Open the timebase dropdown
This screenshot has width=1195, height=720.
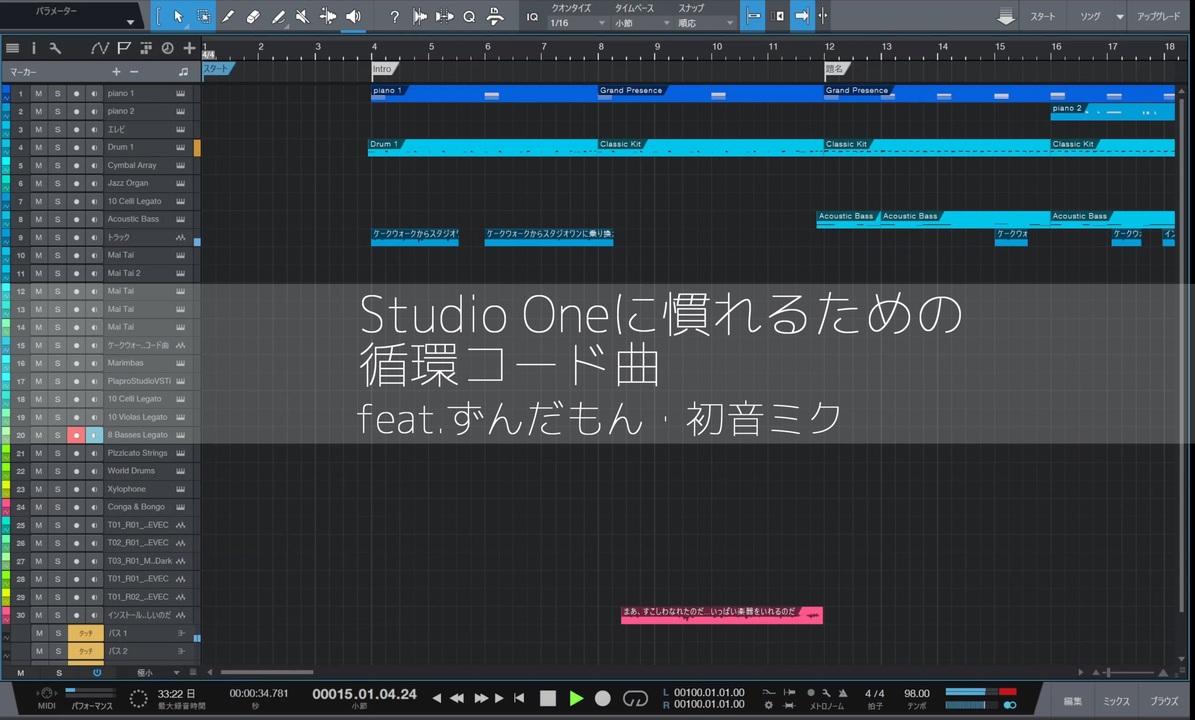pyautogui.click(x=642, y=23)
